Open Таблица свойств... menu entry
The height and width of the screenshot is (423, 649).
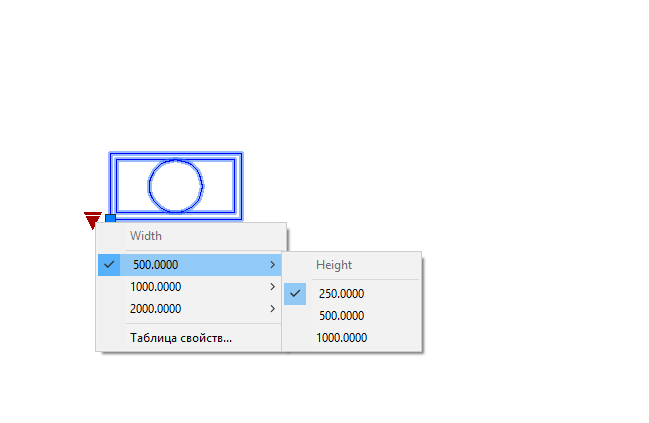[189, 338]
